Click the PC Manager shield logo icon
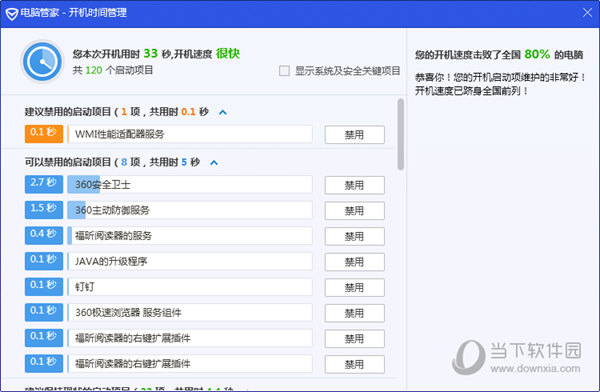 11,14
